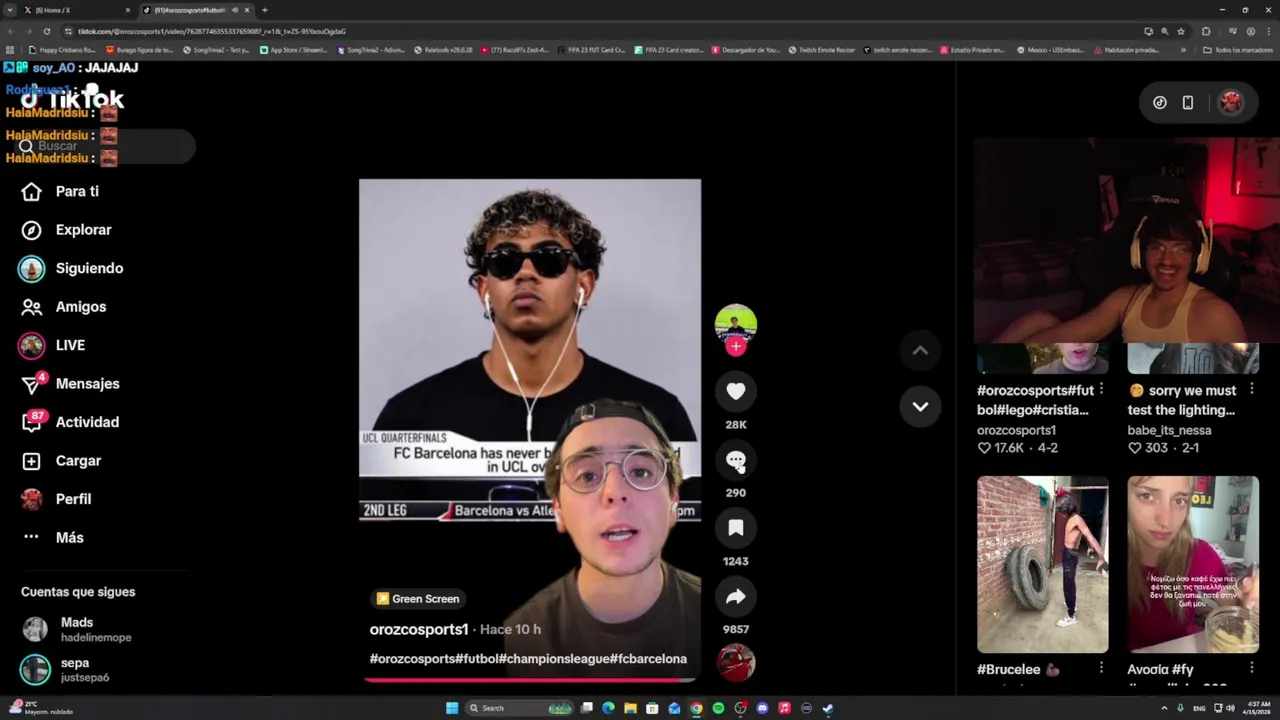Image resolution: width=1280 pixels, height=720 pixels.
Task: Open the spinning sound disc icon
Action: [736, 663]
